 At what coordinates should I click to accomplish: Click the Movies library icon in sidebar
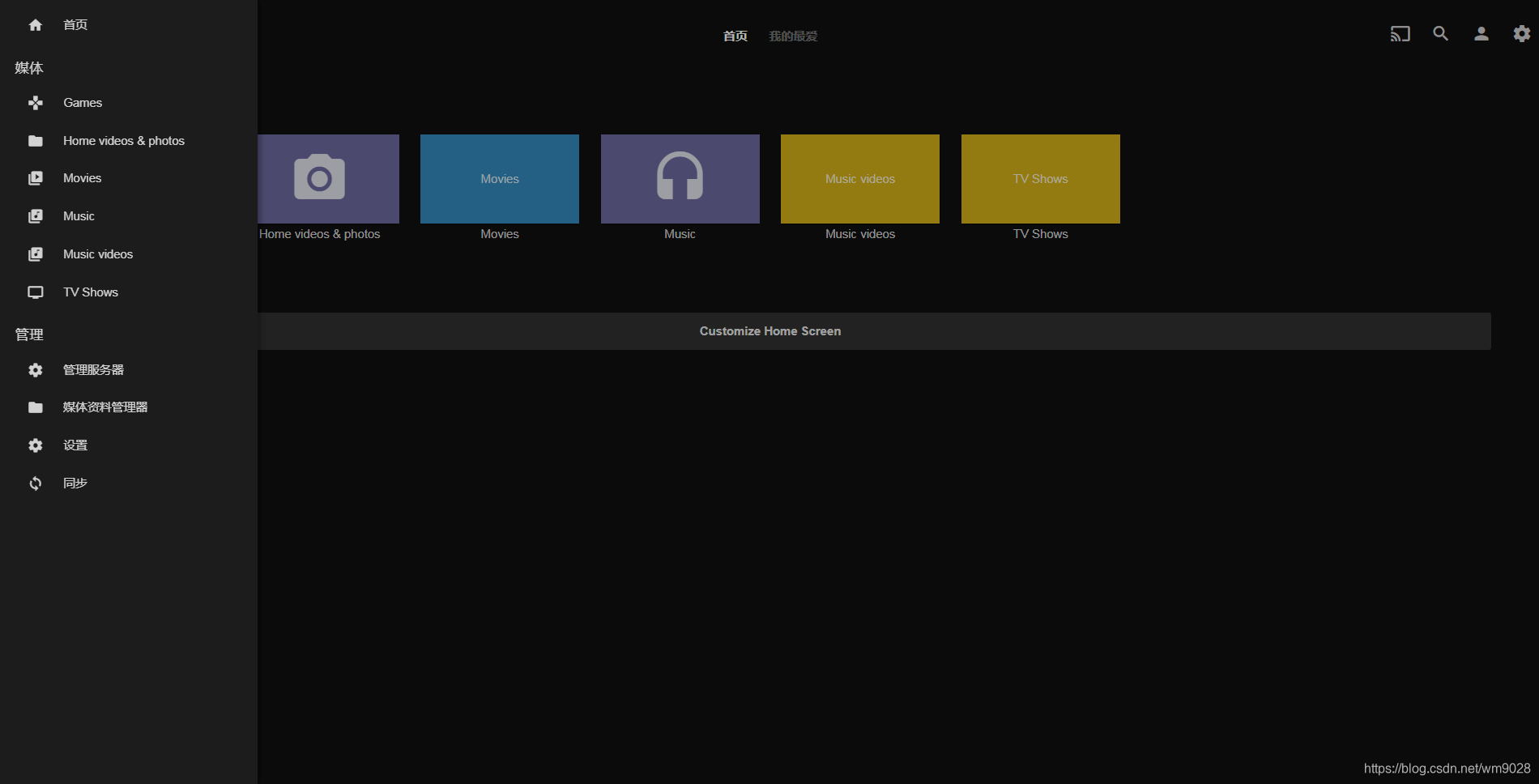click(x=36, y=178)
